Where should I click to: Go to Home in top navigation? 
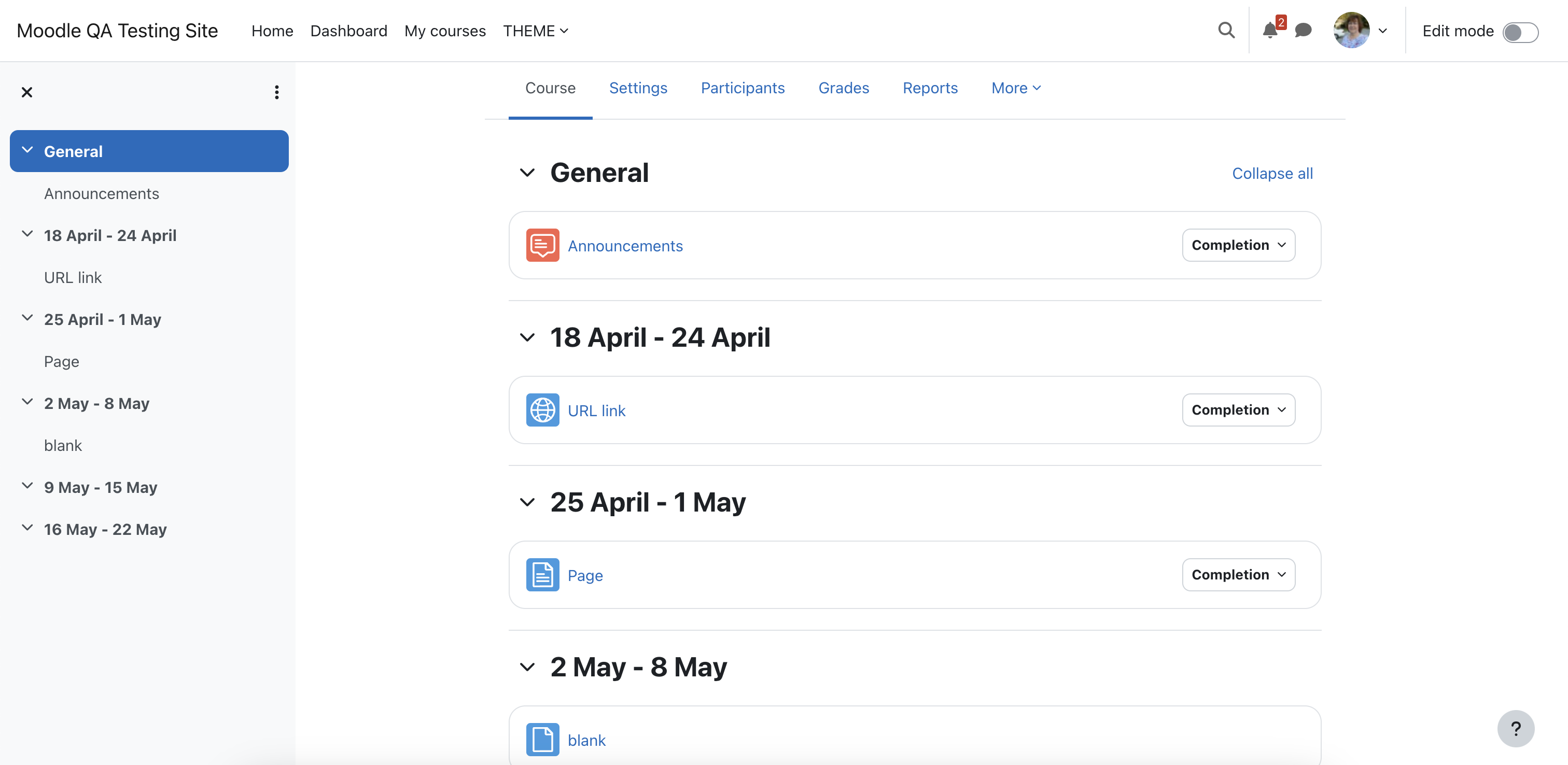point(272,31)
